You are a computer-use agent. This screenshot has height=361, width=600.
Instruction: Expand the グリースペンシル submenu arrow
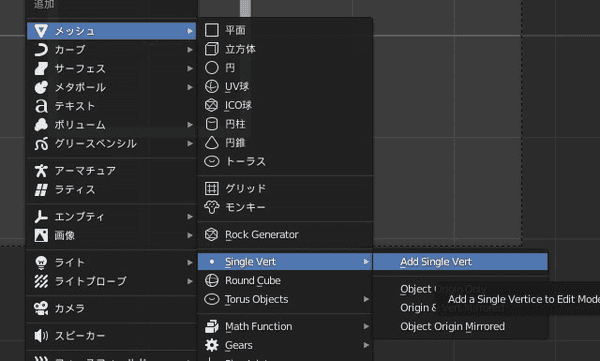[x=190, y=144]
